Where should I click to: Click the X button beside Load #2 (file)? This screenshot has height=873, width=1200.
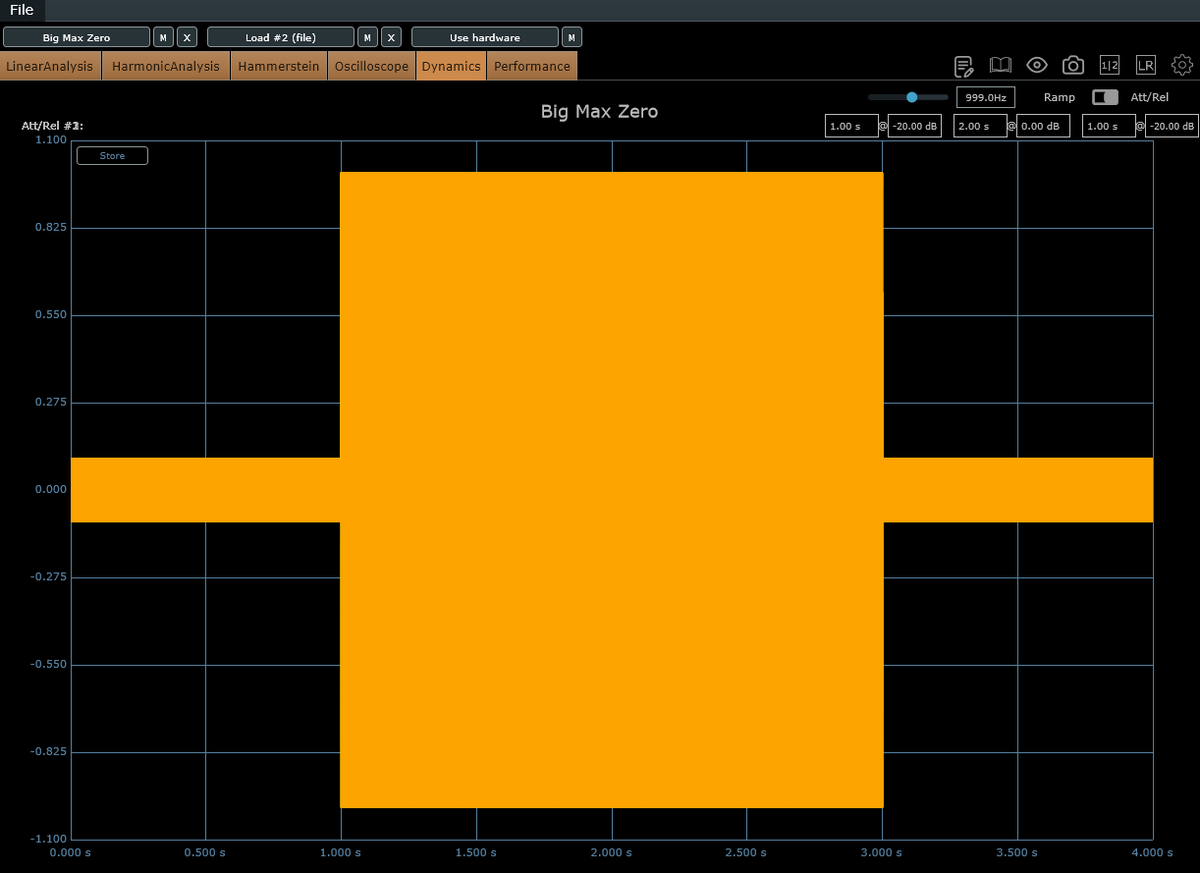(x=392, y=37)
